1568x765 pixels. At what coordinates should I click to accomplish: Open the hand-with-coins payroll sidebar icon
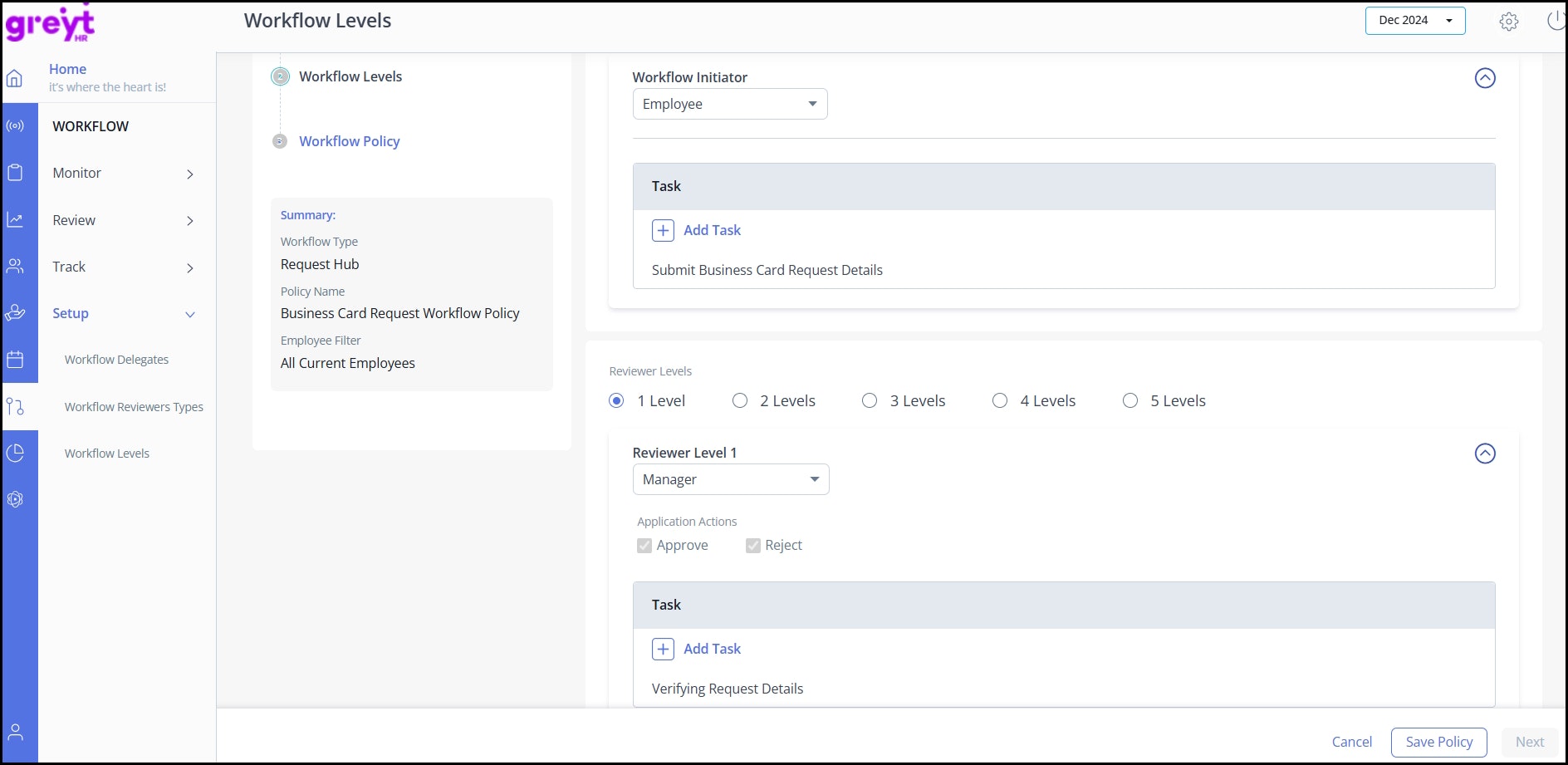[x=15, y=313]
